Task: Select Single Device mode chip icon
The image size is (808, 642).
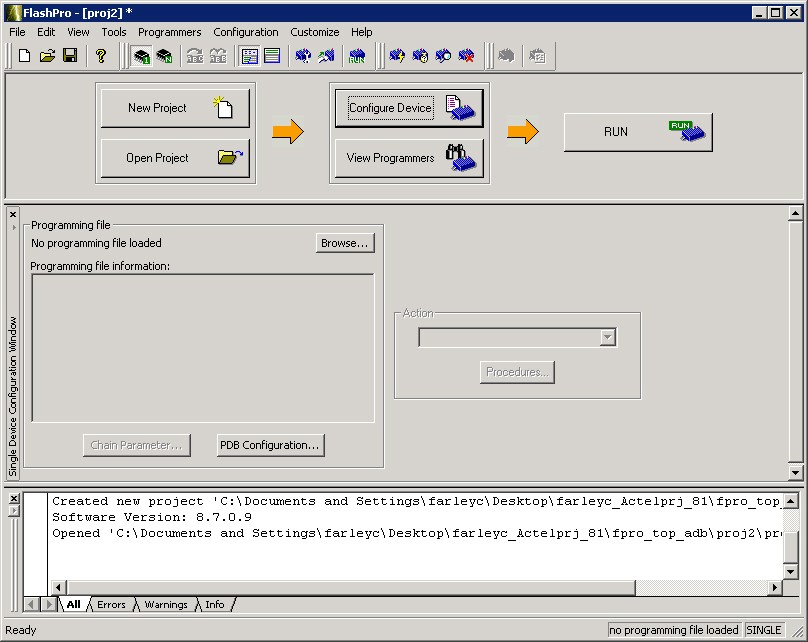Action: click(141, 56)
